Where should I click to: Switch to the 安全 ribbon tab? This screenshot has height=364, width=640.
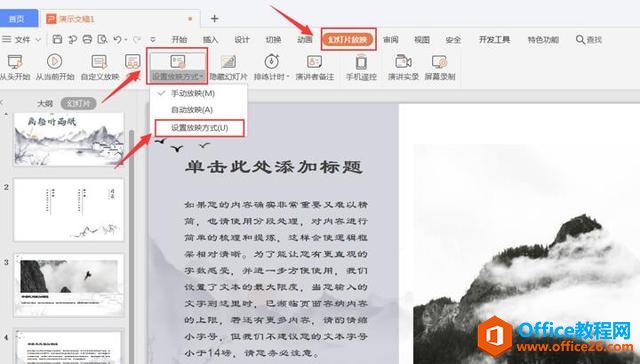pyautogui.click(x=453, y=40)
